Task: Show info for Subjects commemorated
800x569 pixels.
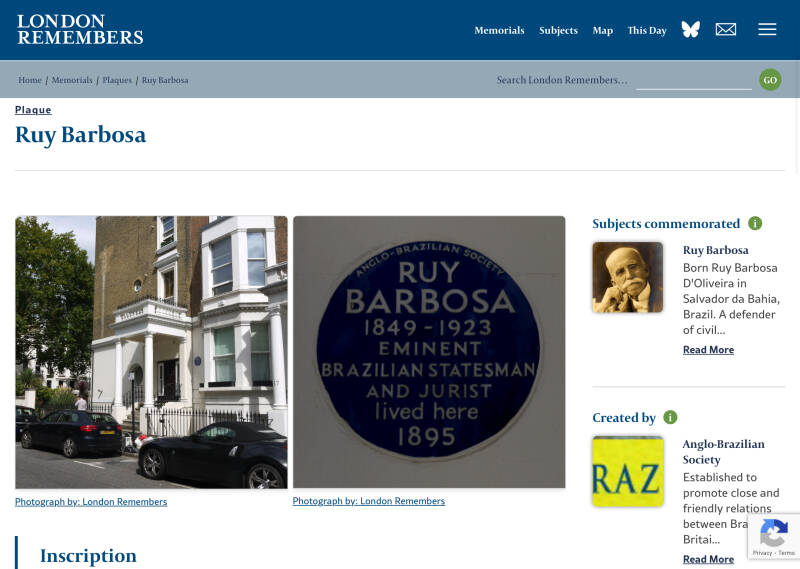Action: [x=755, y=224]
